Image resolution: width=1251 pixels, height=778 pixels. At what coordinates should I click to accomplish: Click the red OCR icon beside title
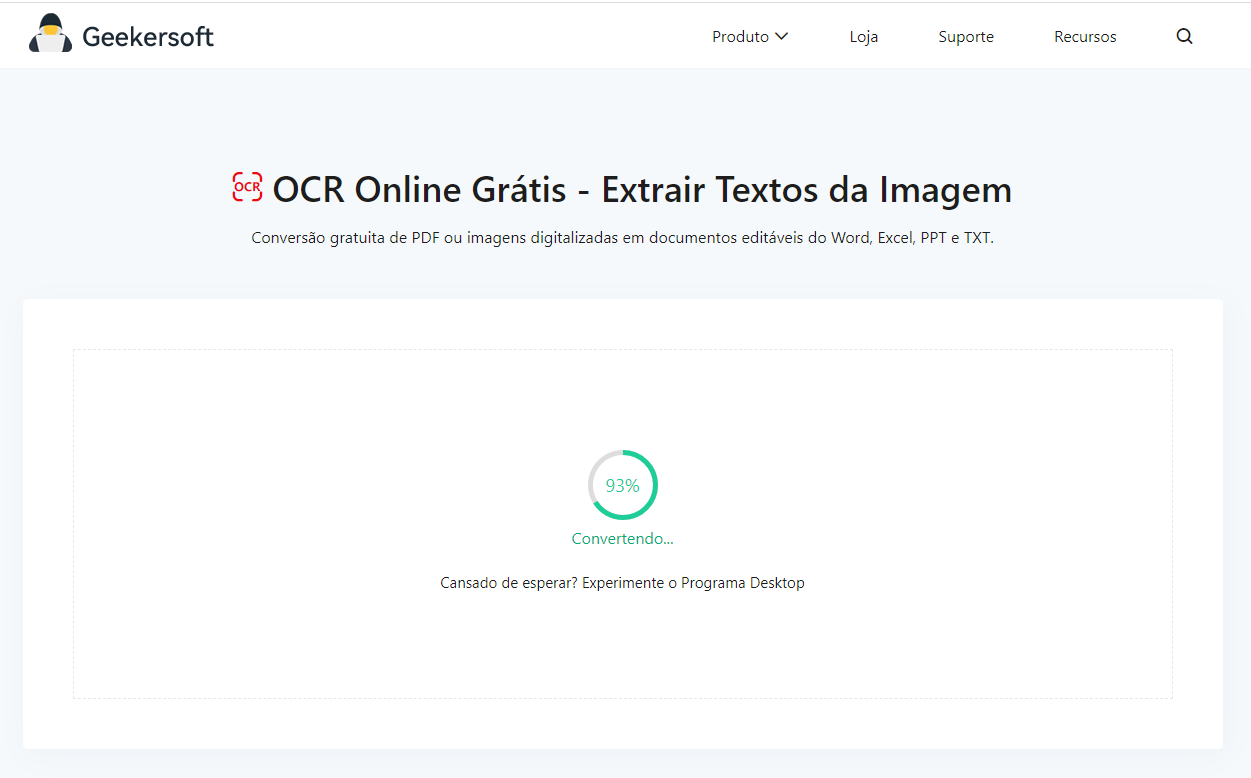(x=247, y=187)
